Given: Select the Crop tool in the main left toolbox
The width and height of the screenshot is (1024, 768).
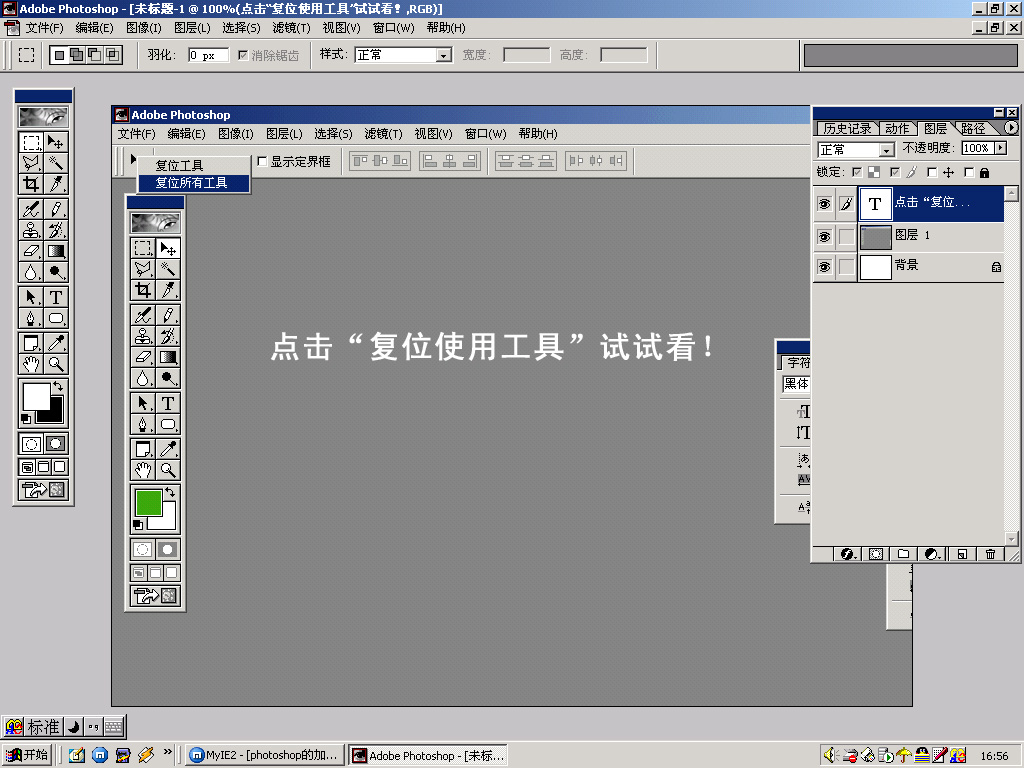Looking at the screenshot, I should click(31, 184).
